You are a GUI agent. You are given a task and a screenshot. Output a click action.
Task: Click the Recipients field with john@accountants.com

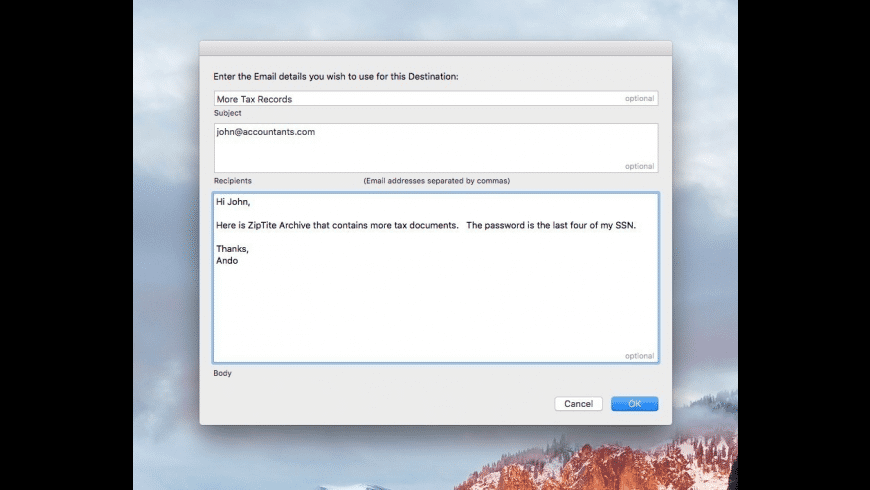pos(436,148)
